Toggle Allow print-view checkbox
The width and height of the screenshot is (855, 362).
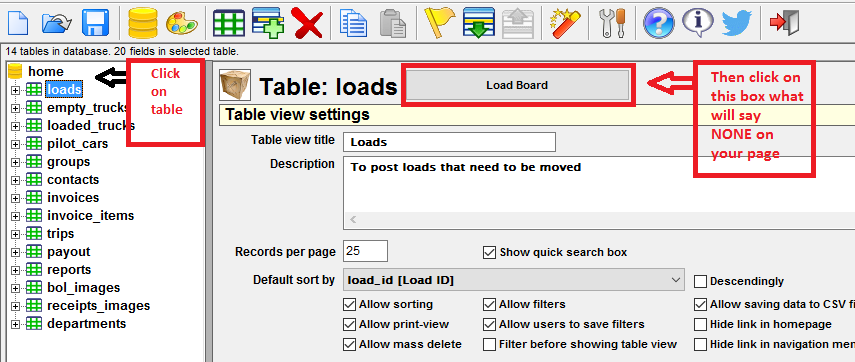point(349,324)
